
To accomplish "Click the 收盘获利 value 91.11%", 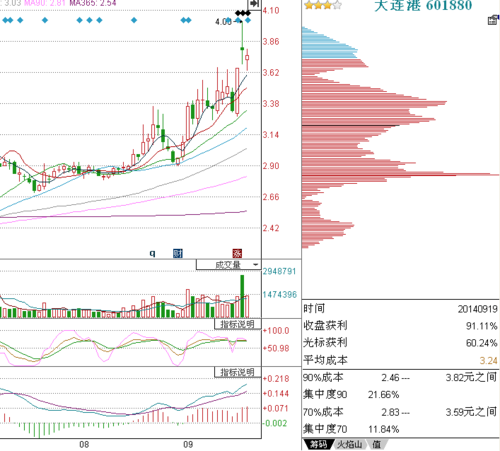I will coord(482,326).
